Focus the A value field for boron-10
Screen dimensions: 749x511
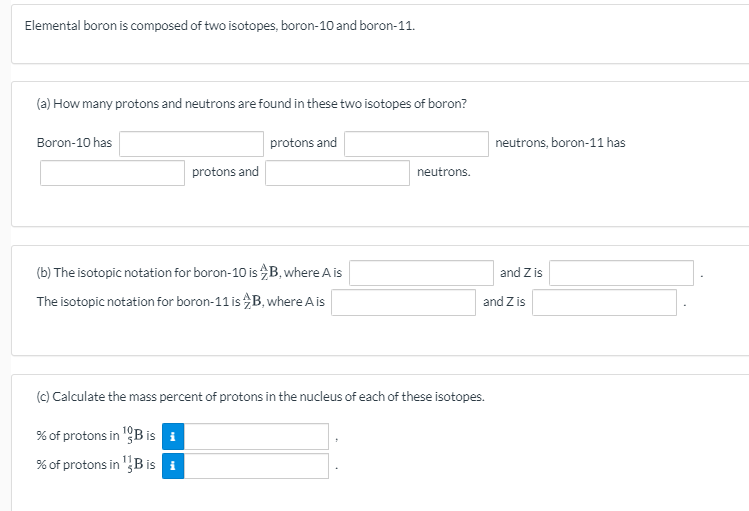[420, 273]
